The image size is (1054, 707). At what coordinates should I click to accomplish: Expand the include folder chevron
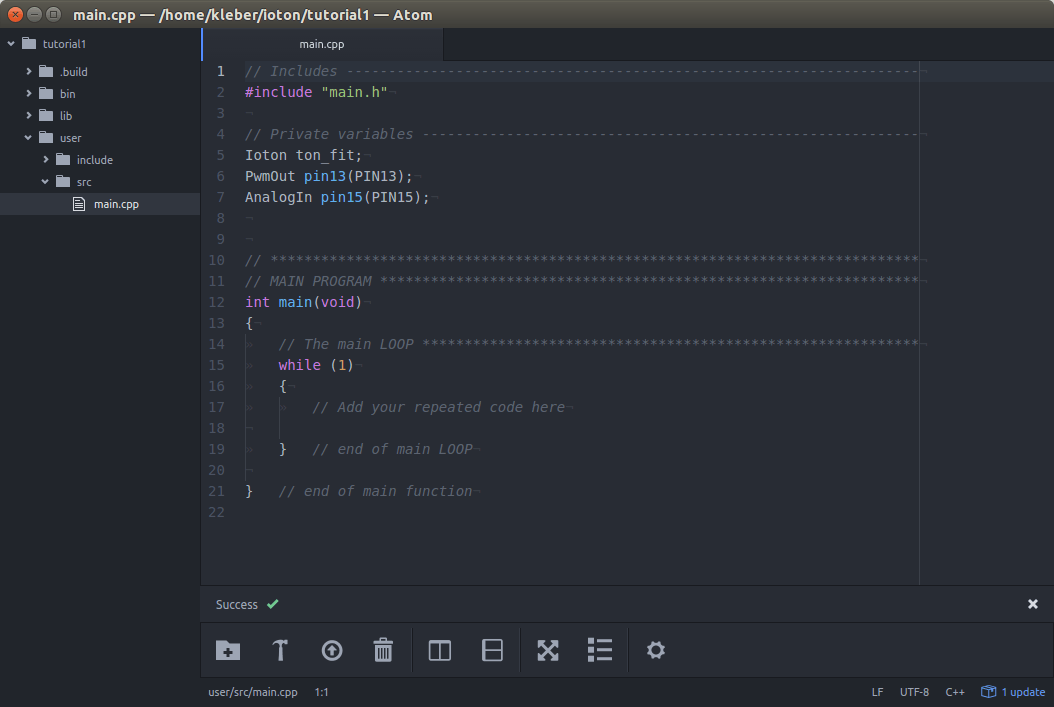click(45, 159)
